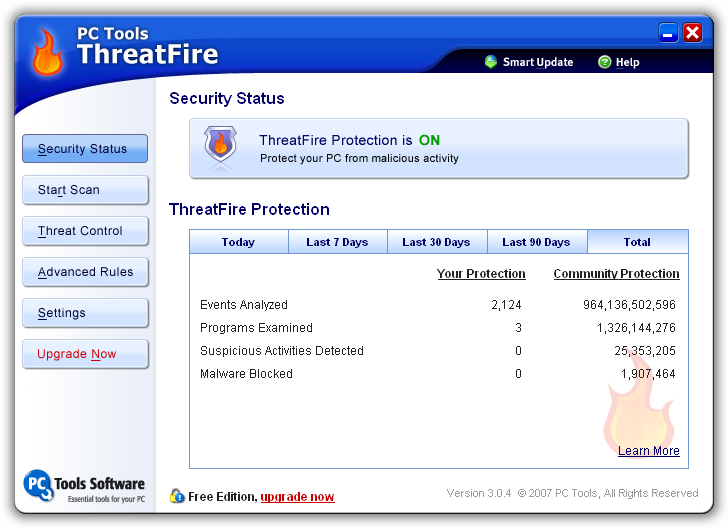
Task: Show the Last 90 Days tab
Action: click(536, 242)
